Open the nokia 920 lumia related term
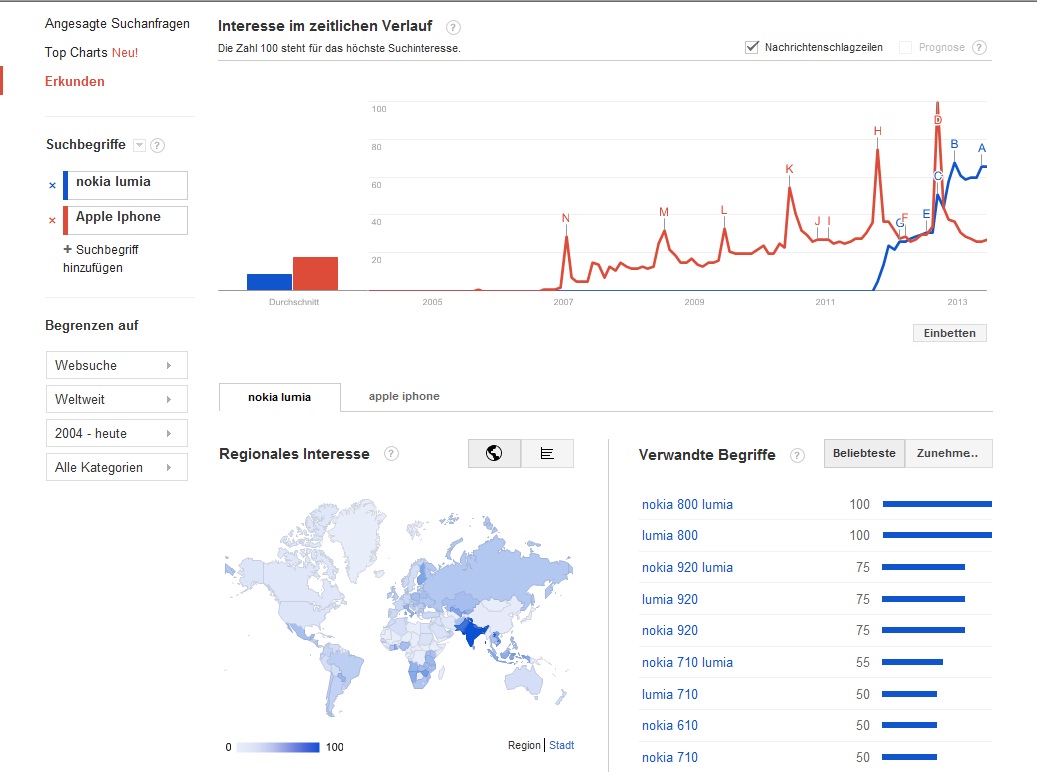 click(687, 567)
